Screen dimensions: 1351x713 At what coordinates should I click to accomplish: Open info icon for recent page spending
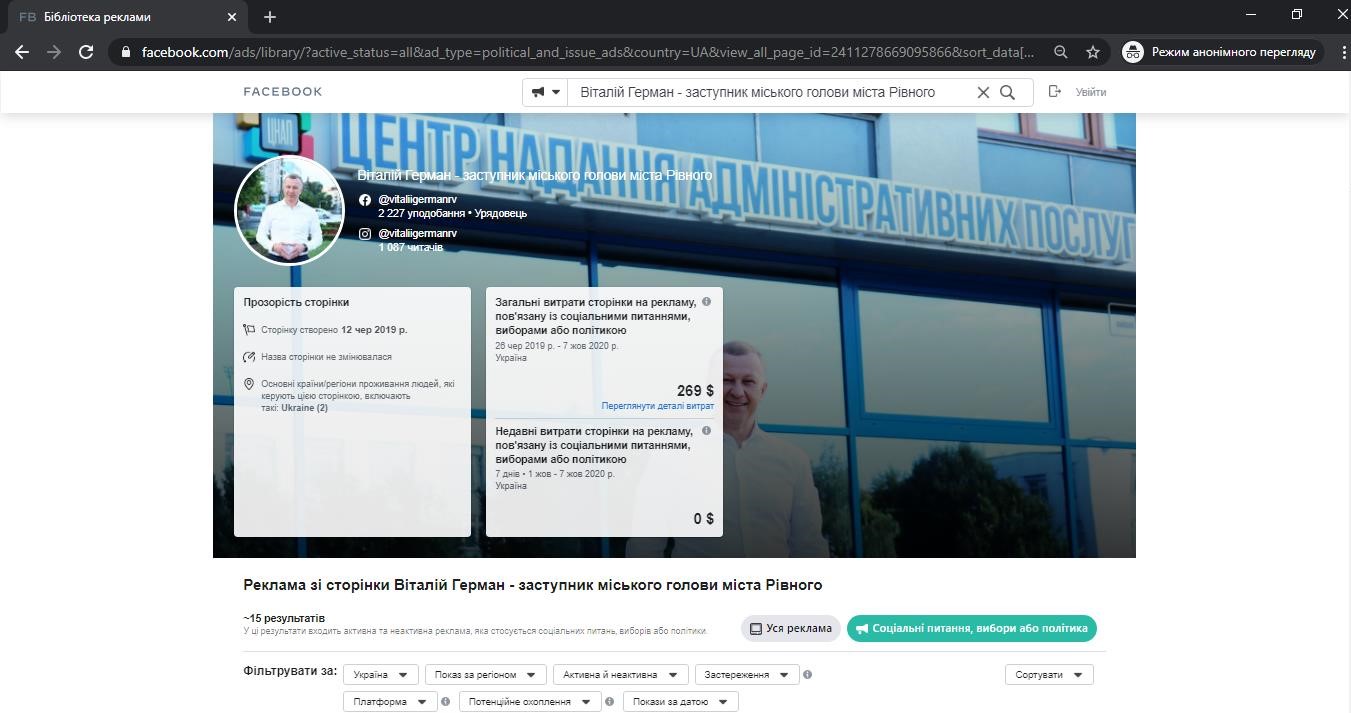(706, 430)
